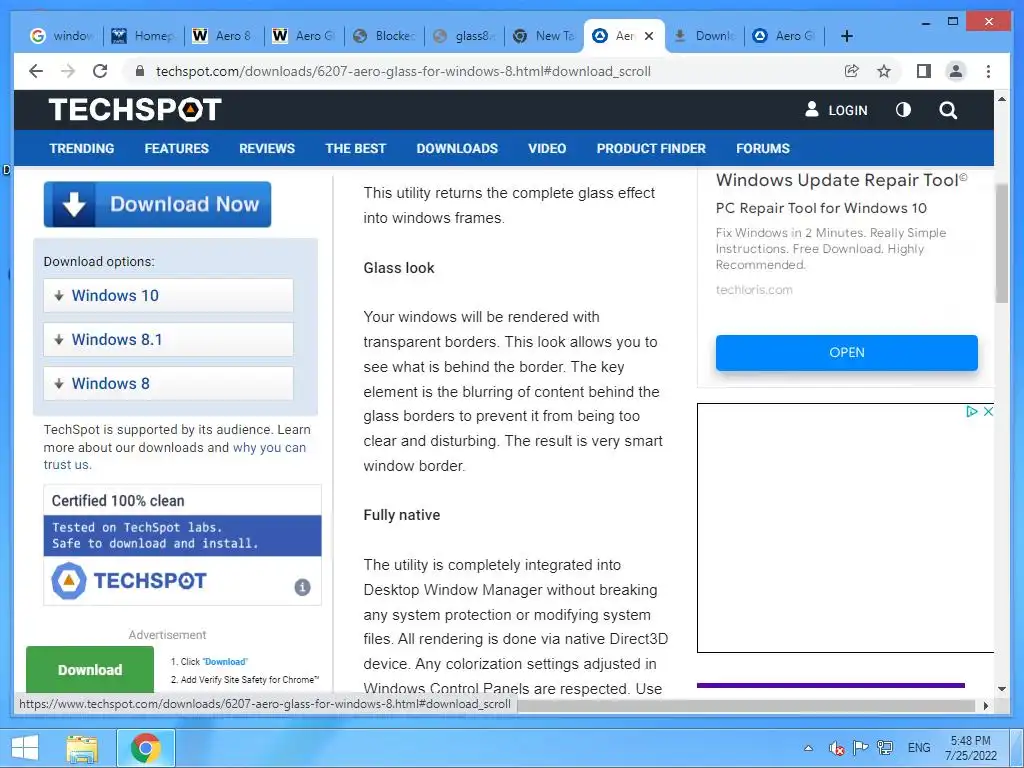Click the scrollbar up arrow

point(1002,99)
